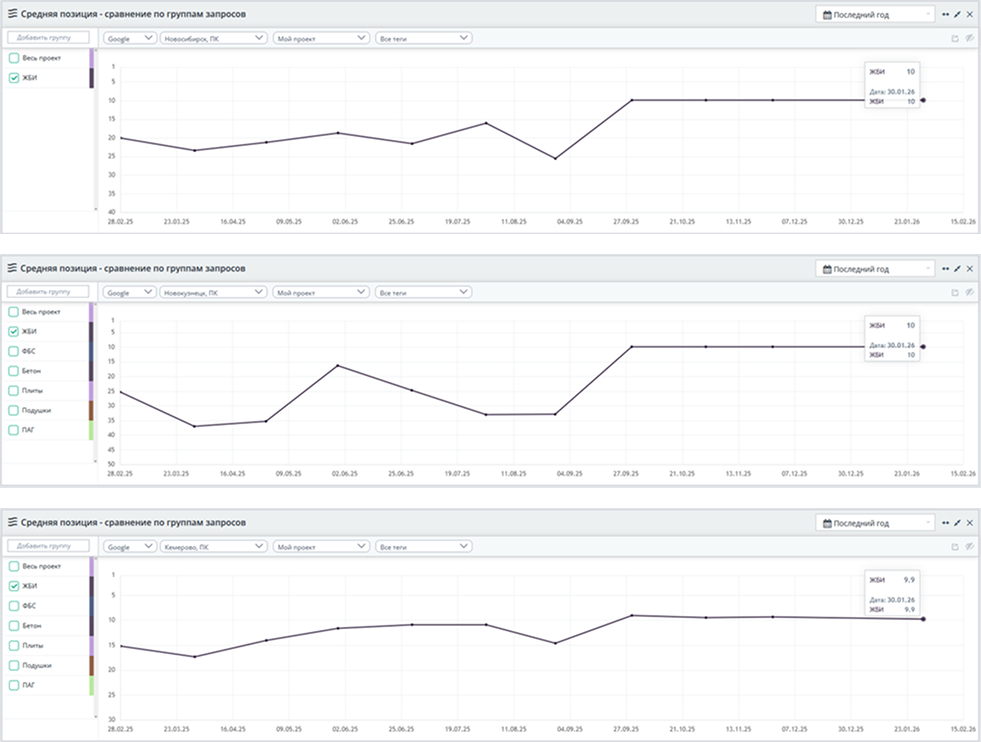Open the Новосибирск, ПК region dropdown

[x=213, y=38]
